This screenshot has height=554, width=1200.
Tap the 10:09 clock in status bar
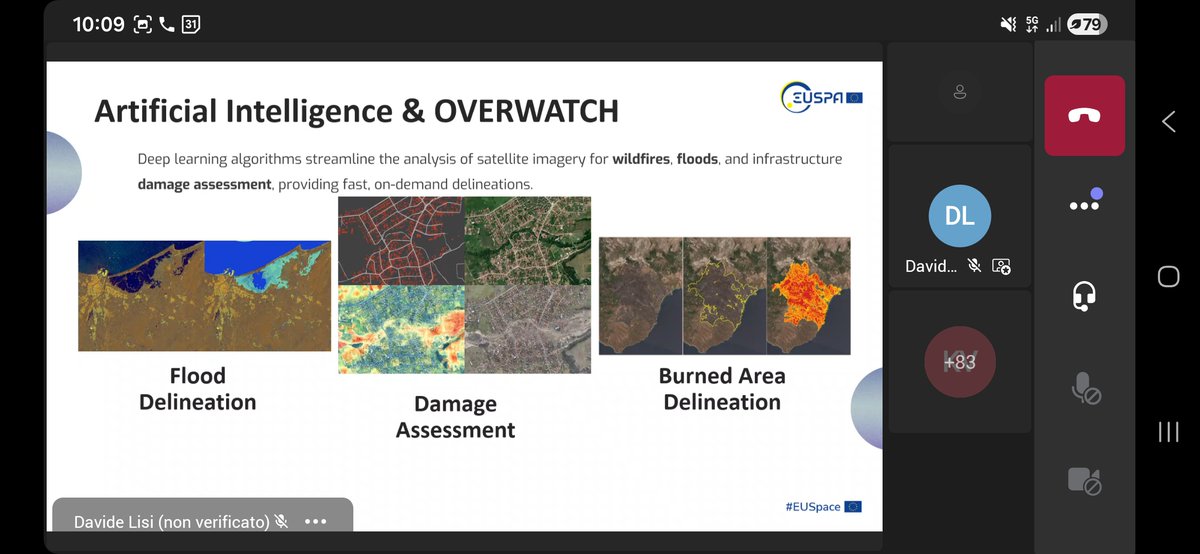pos(98,24)
